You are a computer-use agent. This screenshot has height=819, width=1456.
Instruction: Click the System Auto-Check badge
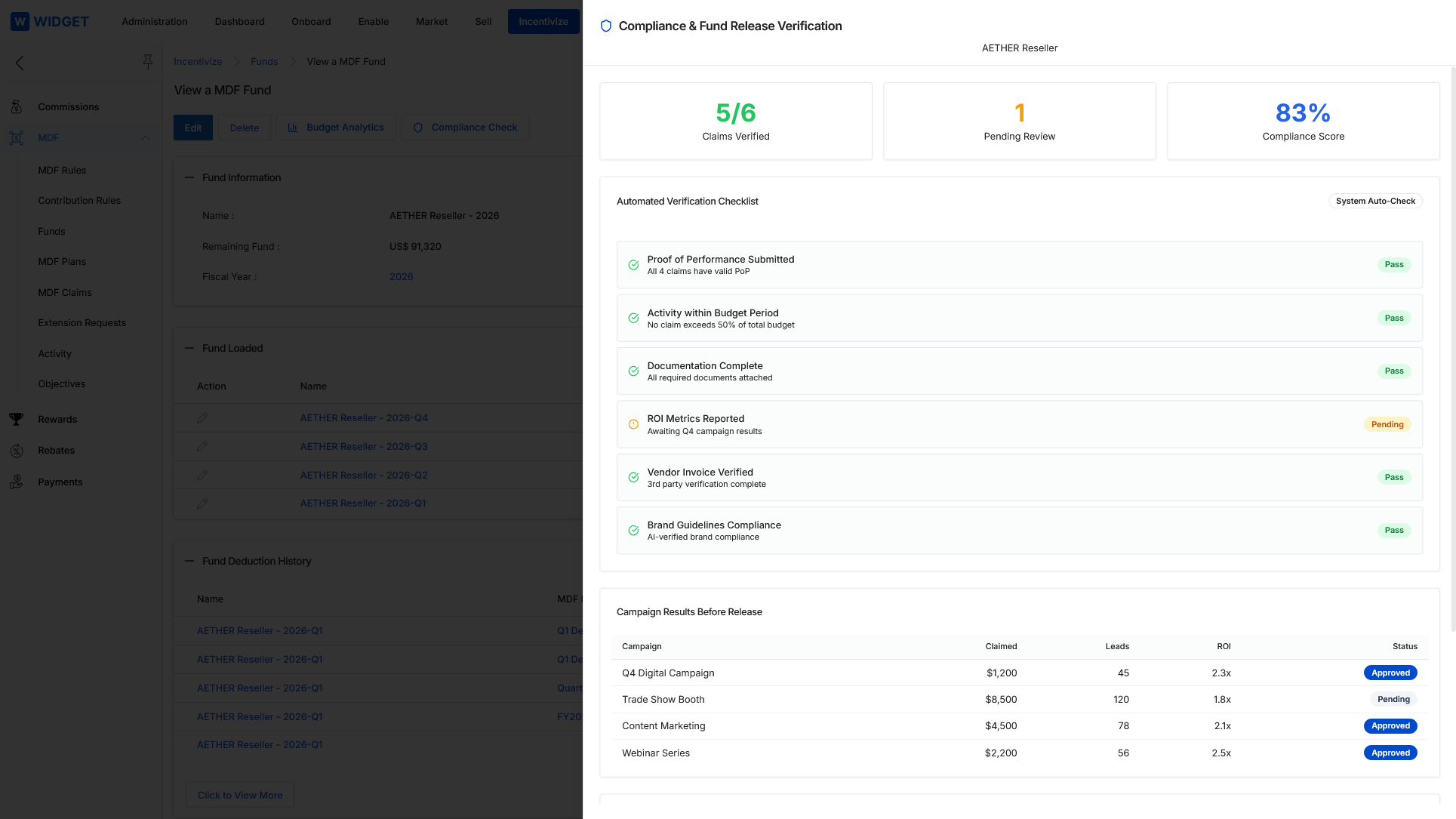pos(1375,202)
